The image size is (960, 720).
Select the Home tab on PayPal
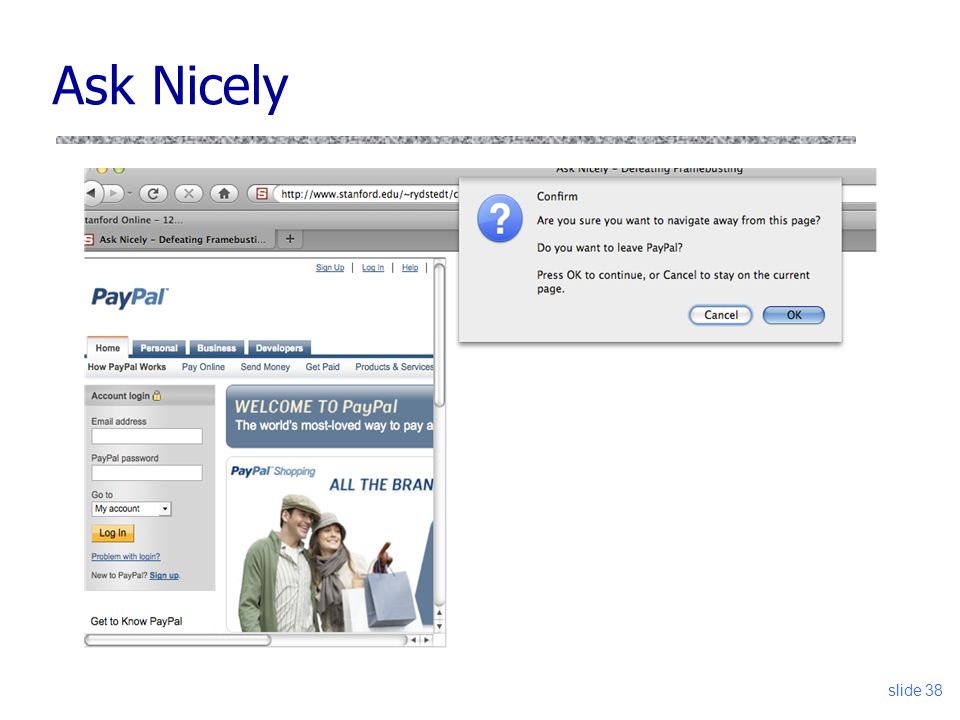[x=108, y=348]
